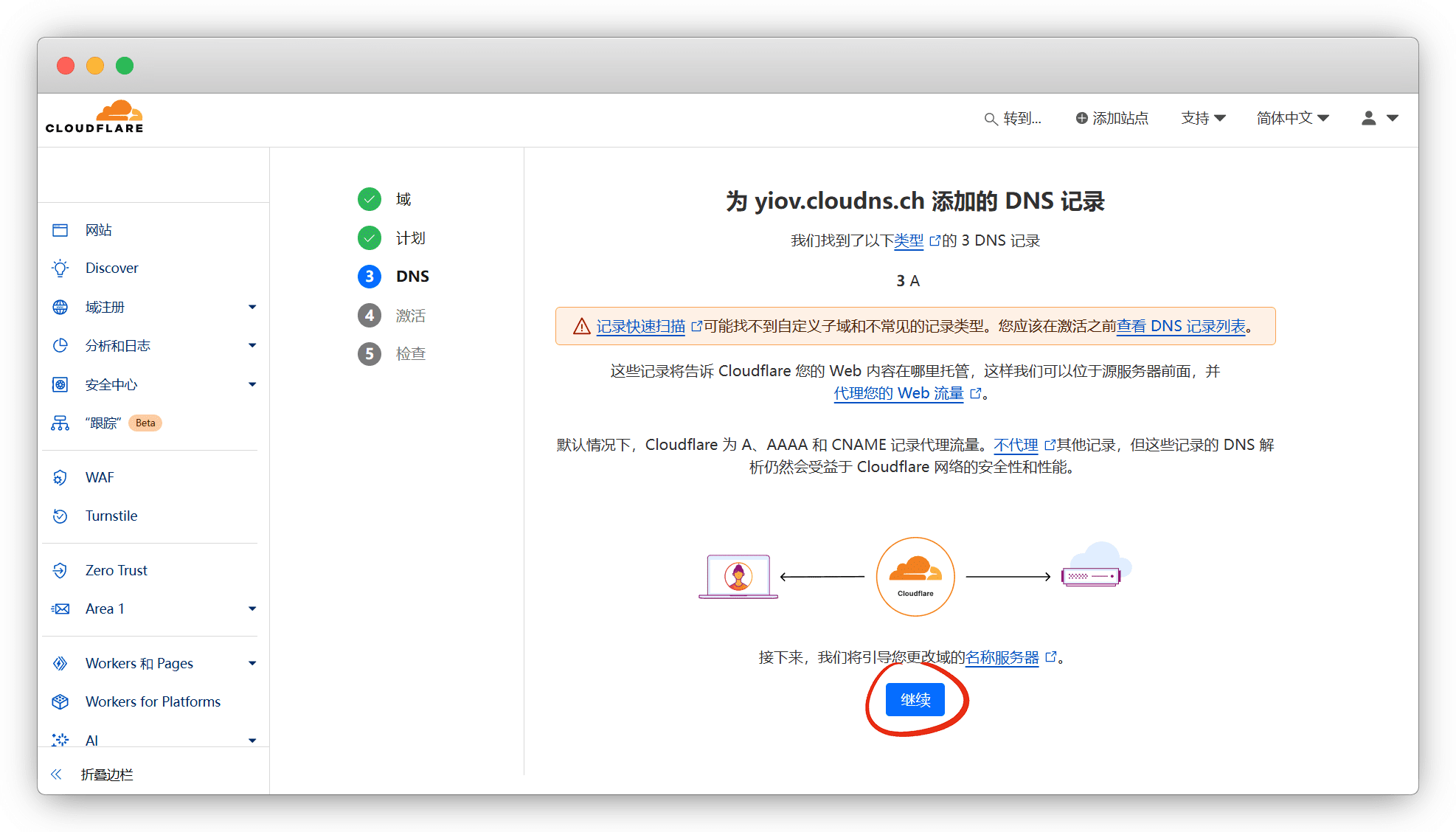Click 添加站点 in the top bar

pos(1112,118)
